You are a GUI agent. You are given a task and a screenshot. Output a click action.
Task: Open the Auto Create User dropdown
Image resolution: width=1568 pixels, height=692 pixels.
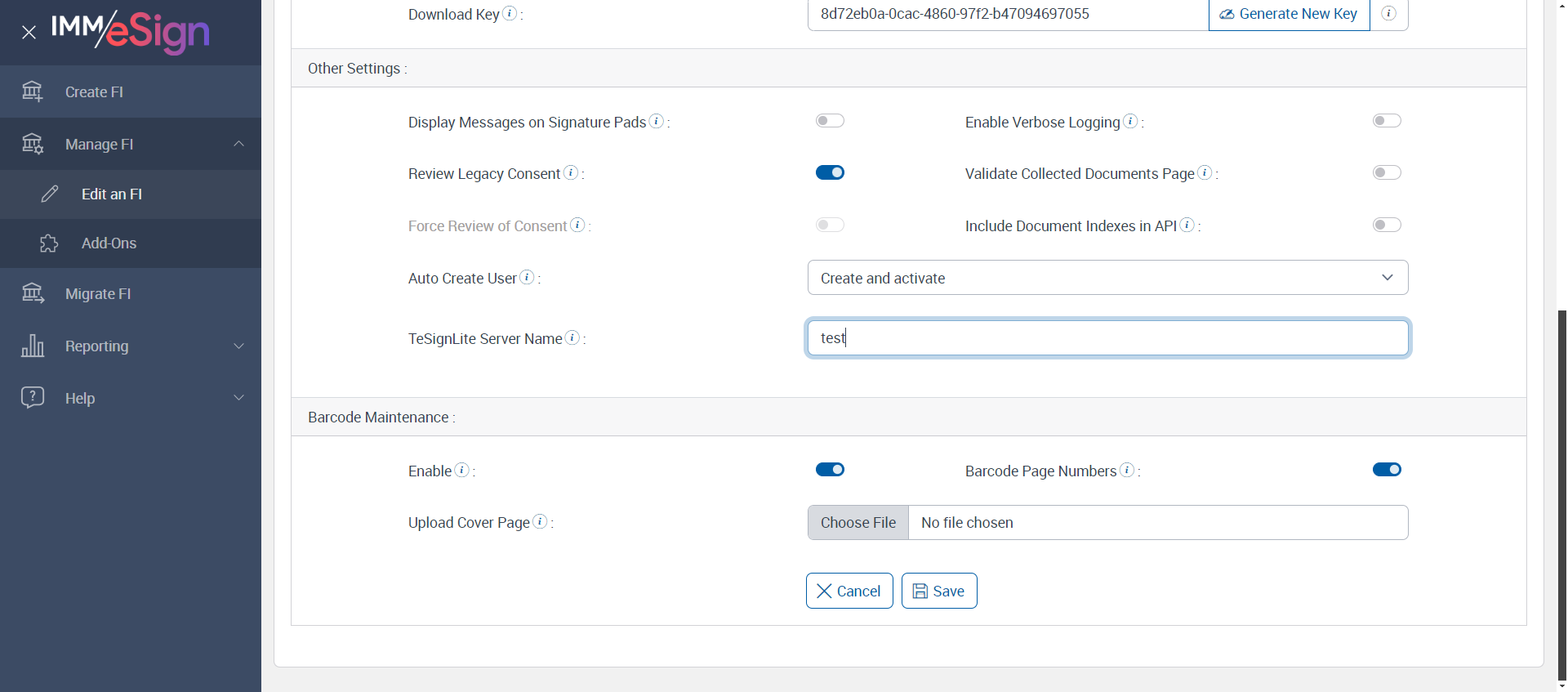point(1107,278)
